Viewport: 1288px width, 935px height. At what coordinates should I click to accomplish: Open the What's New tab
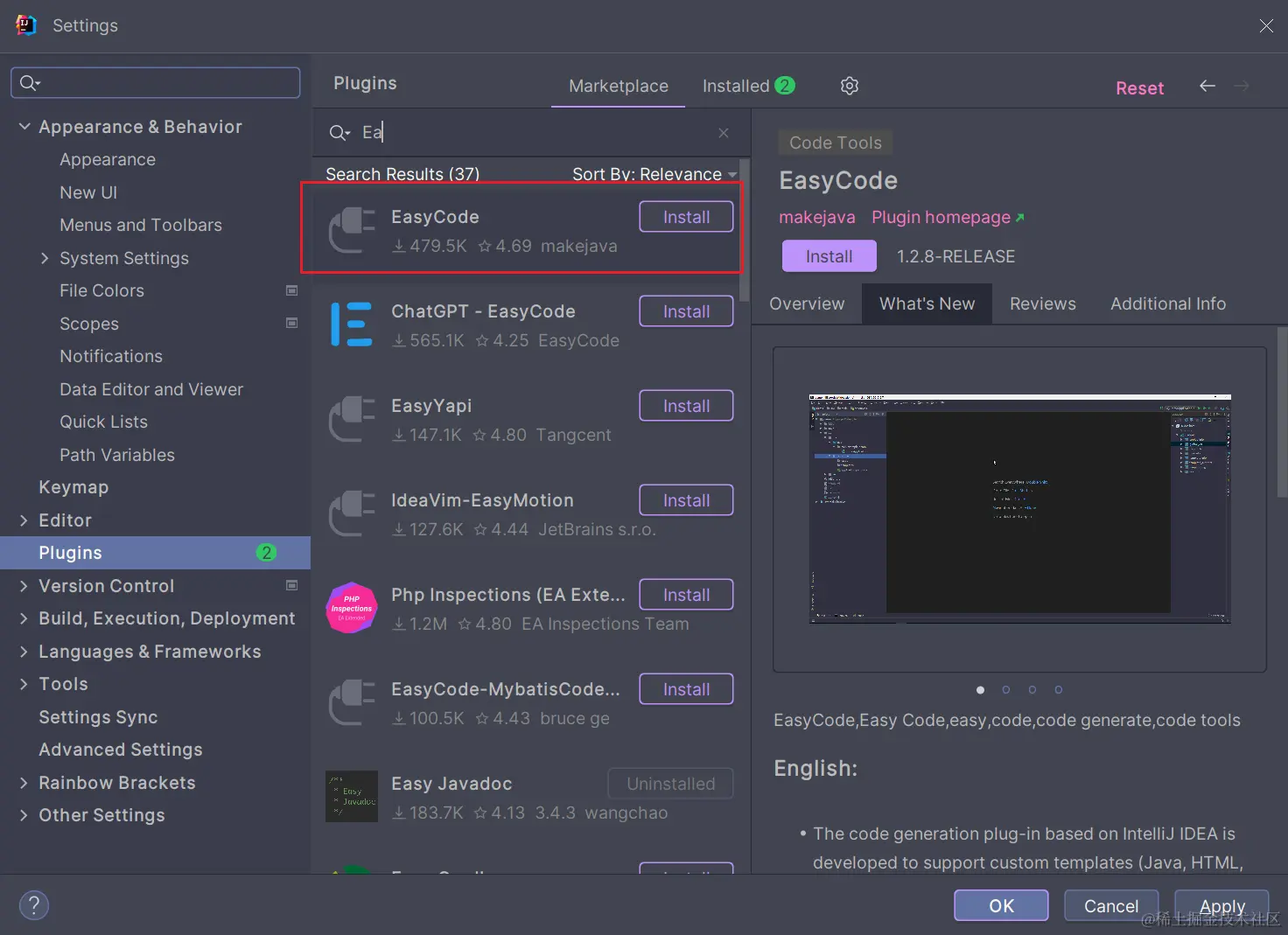927,304
